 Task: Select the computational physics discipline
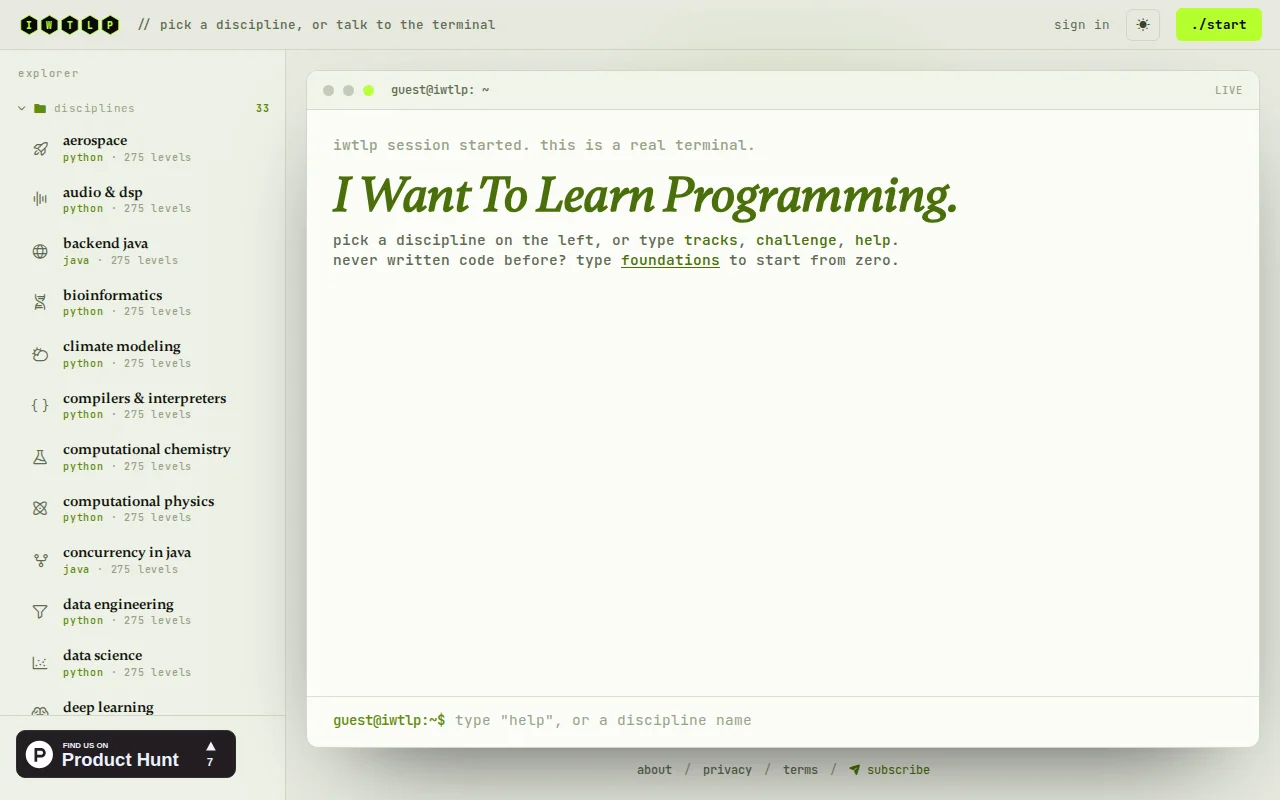(x=142, y=508)
